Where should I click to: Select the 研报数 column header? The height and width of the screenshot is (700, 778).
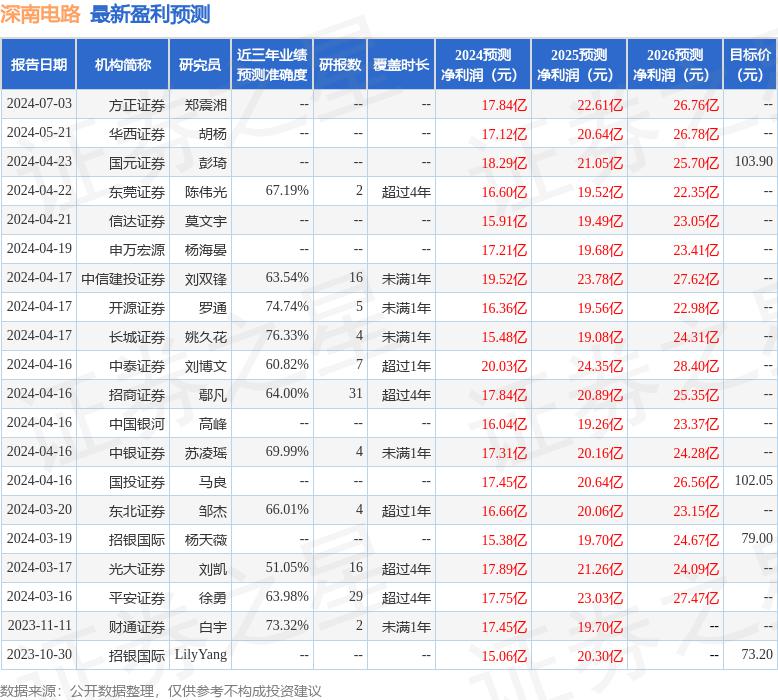339,65
